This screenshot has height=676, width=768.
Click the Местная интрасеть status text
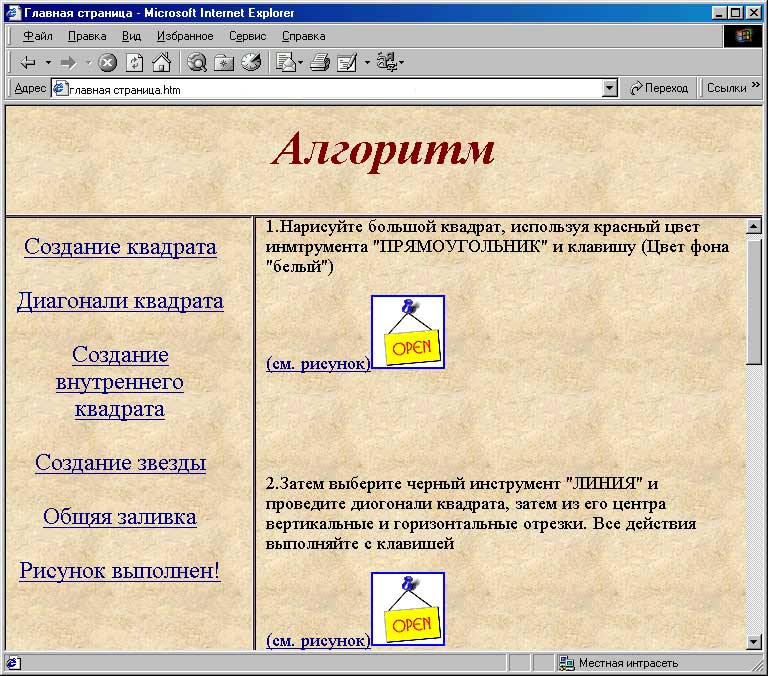pyautogui.click(x=628, y=663)
